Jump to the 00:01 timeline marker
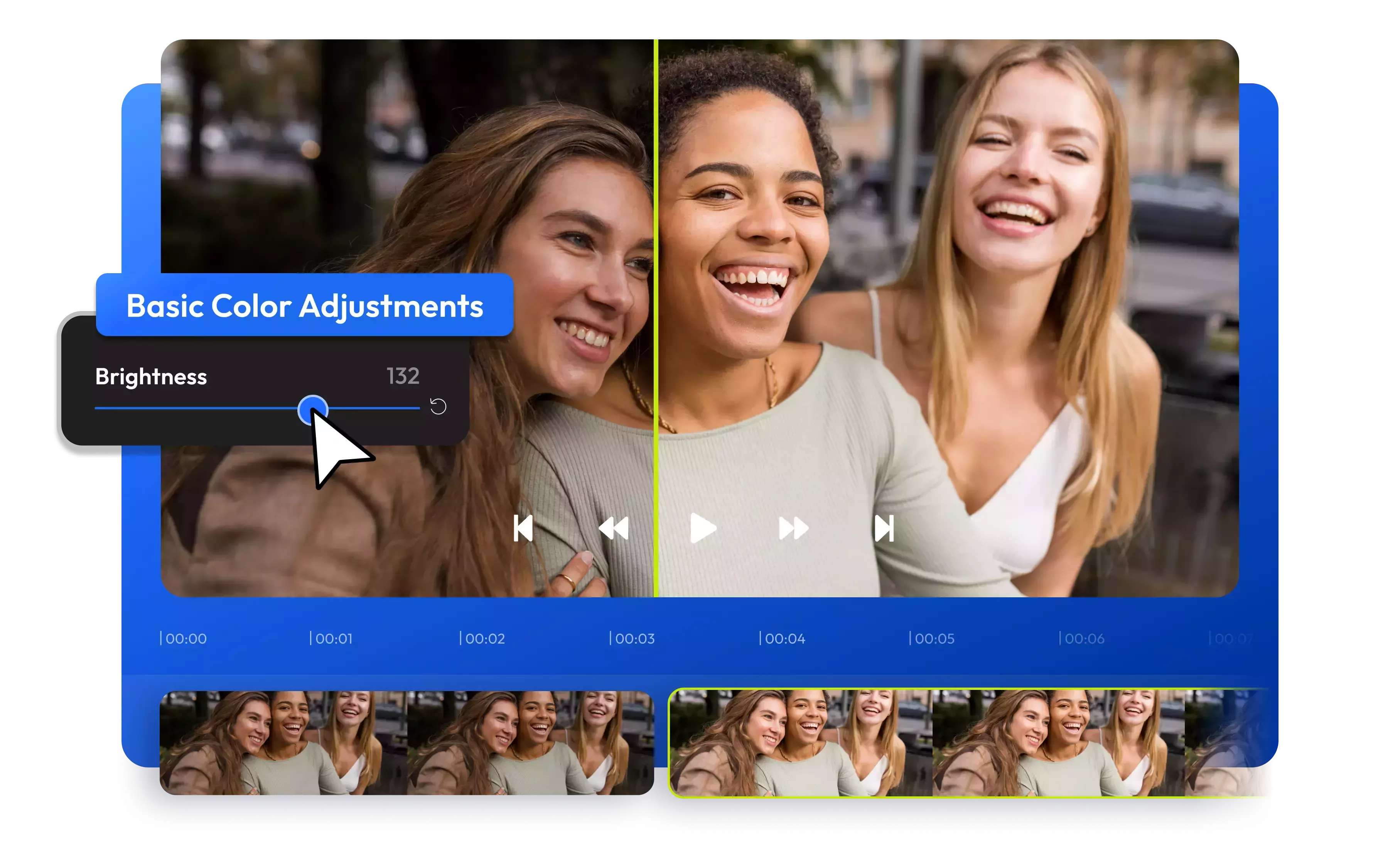The width and height of the screenshot is (1400, 845). 333,639
